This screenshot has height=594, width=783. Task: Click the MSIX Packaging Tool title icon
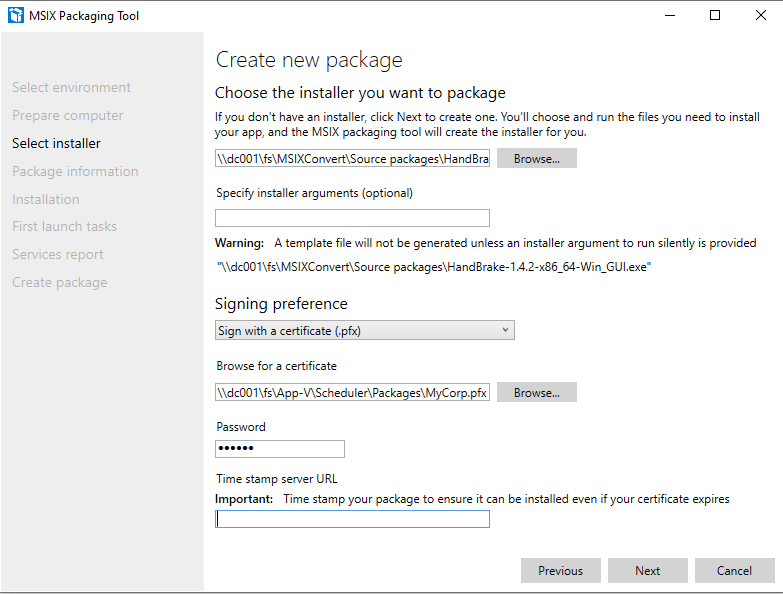[x=15, y=16]
